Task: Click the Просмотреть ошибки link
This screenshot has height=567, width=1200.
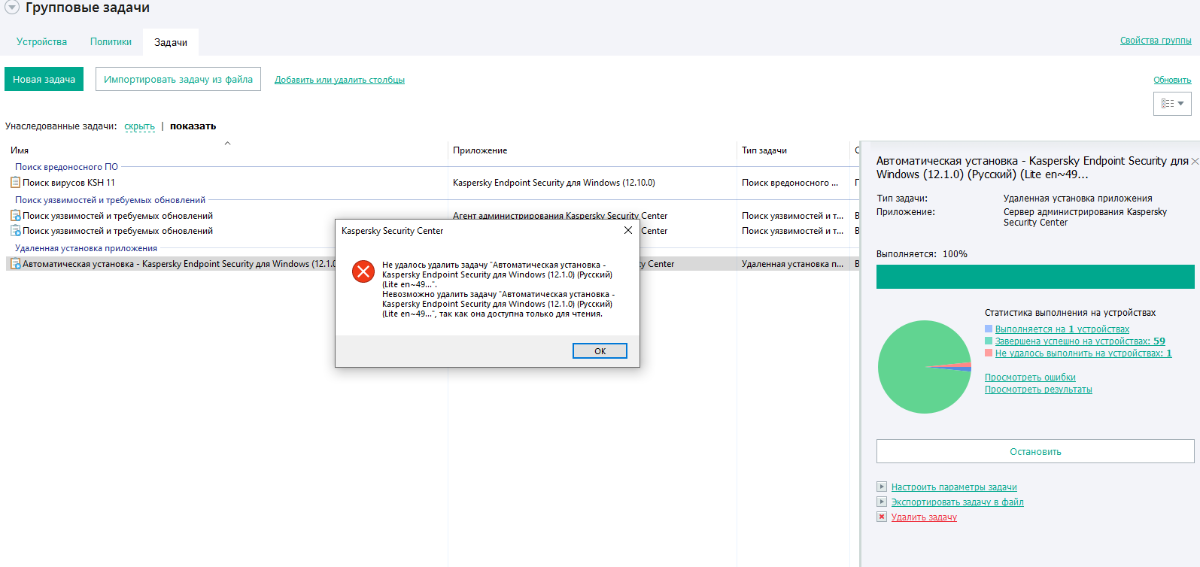Action: [1030, 377]
